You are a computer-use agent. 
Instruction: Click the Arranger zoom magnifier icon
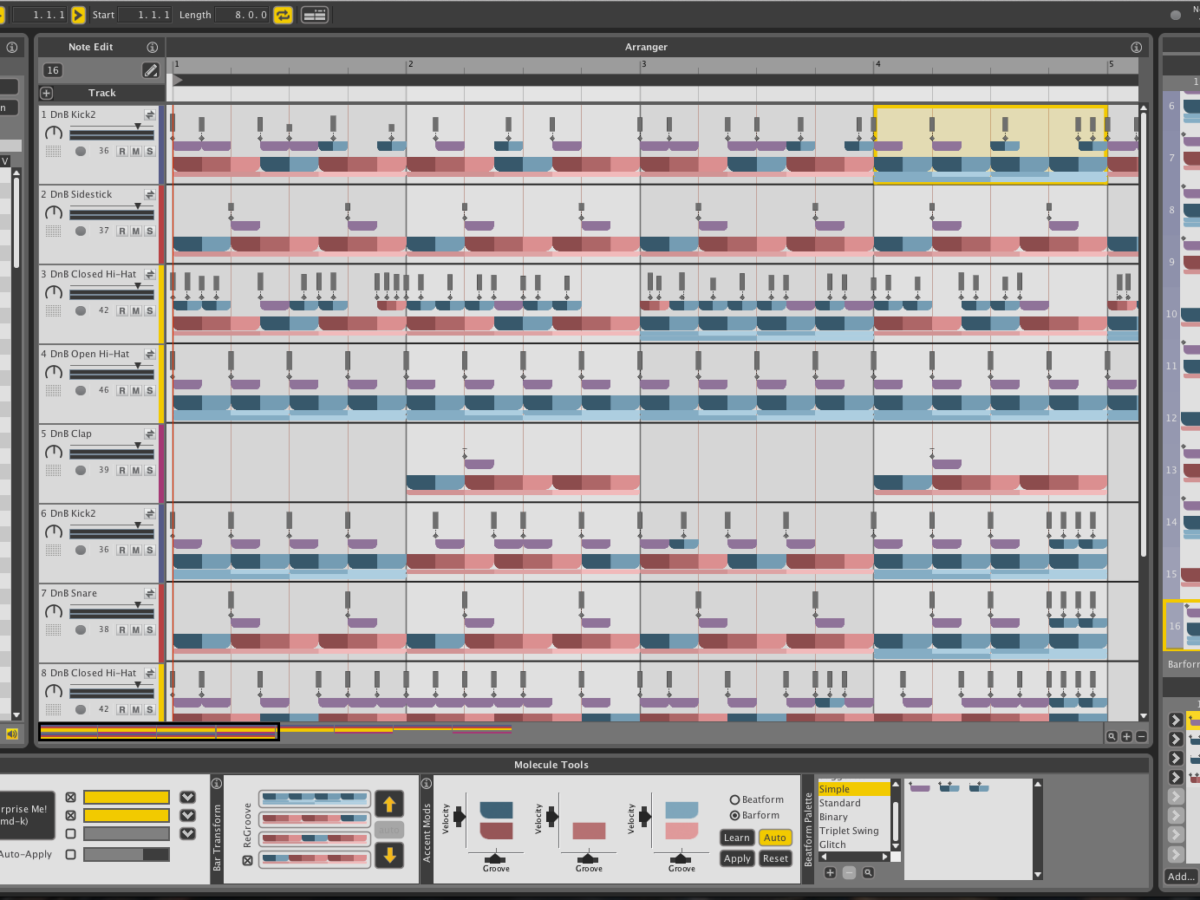(1111, 736)
